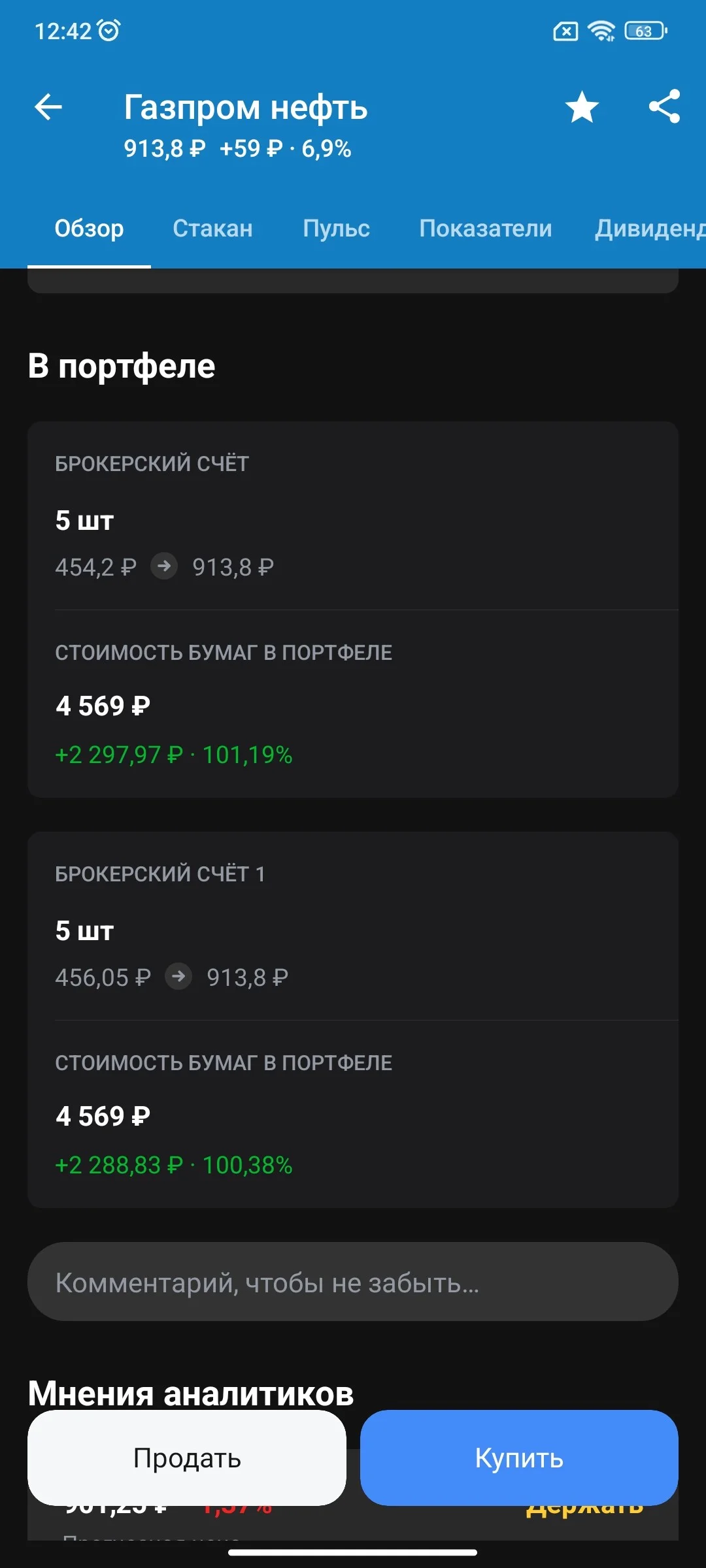706x1568 pixels.
Task: Open the Брокерский счёт 1 position card
Action: [x=353, y=1019]
